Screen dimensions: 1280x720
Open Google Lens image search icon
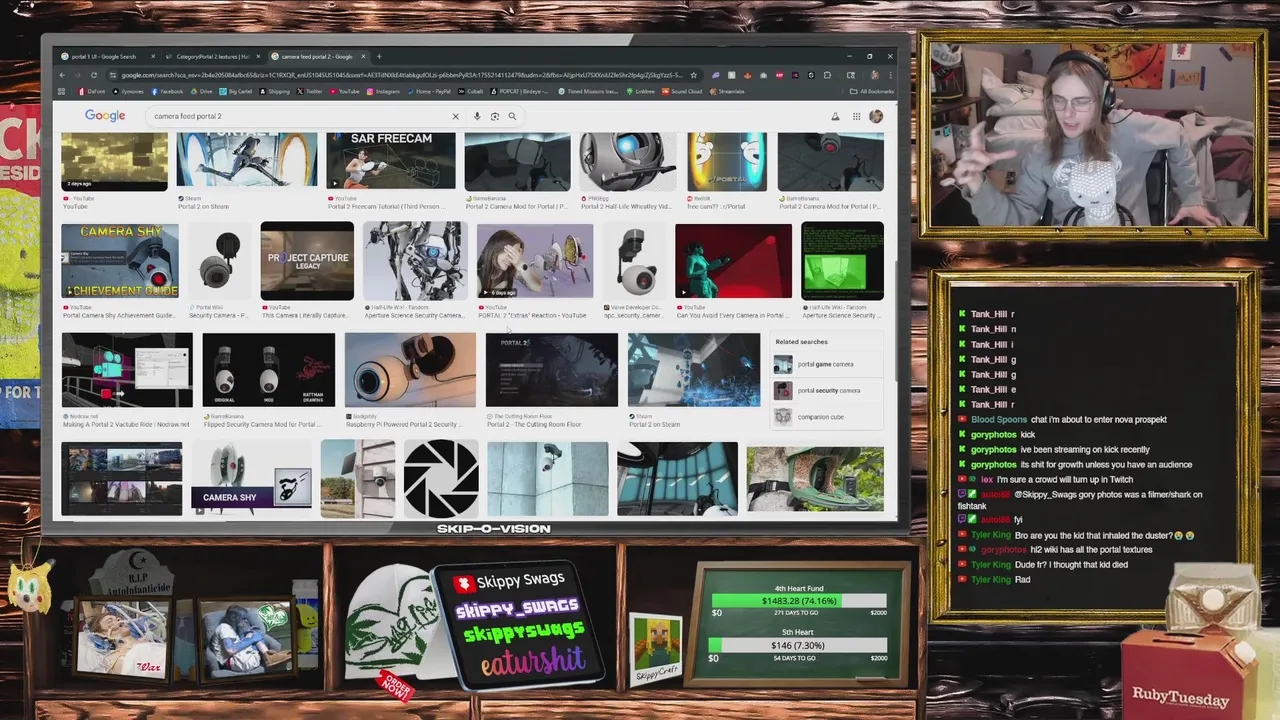494,116
